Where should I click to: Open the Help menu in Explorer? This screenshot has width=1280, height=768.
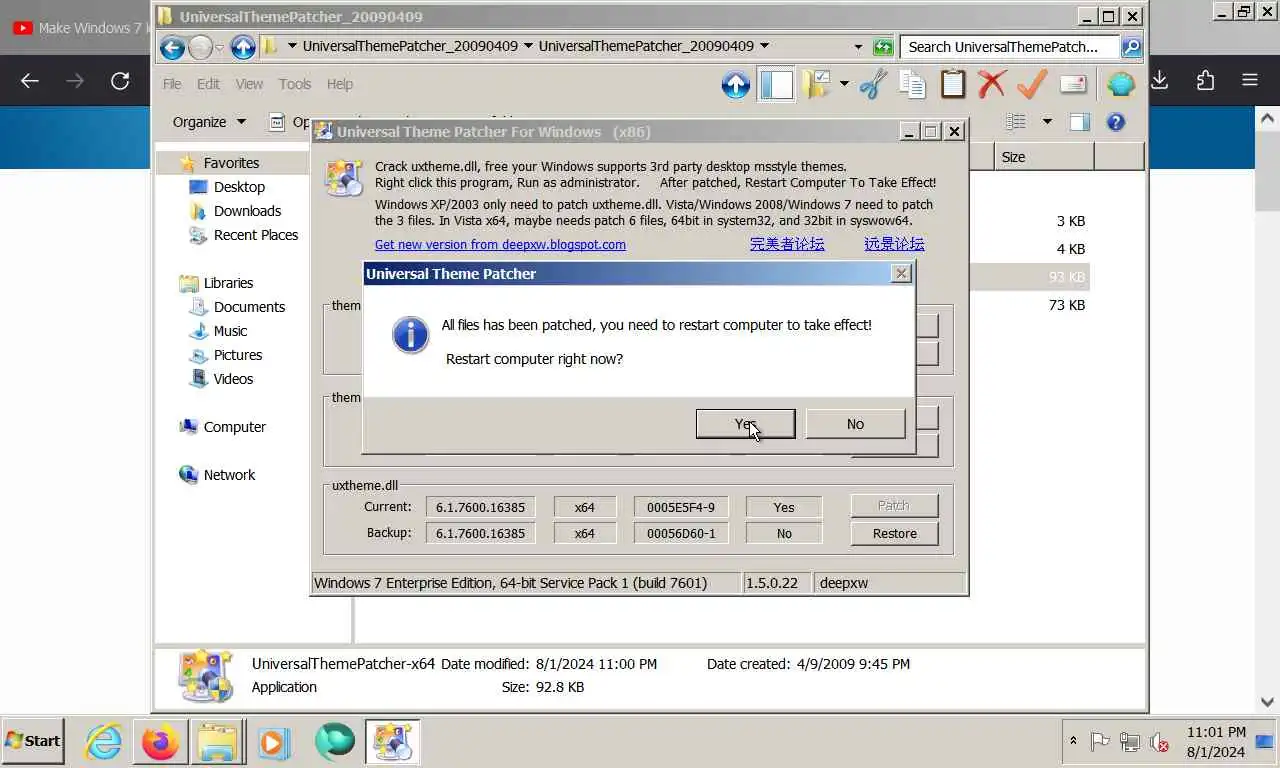tap(340, 84)
